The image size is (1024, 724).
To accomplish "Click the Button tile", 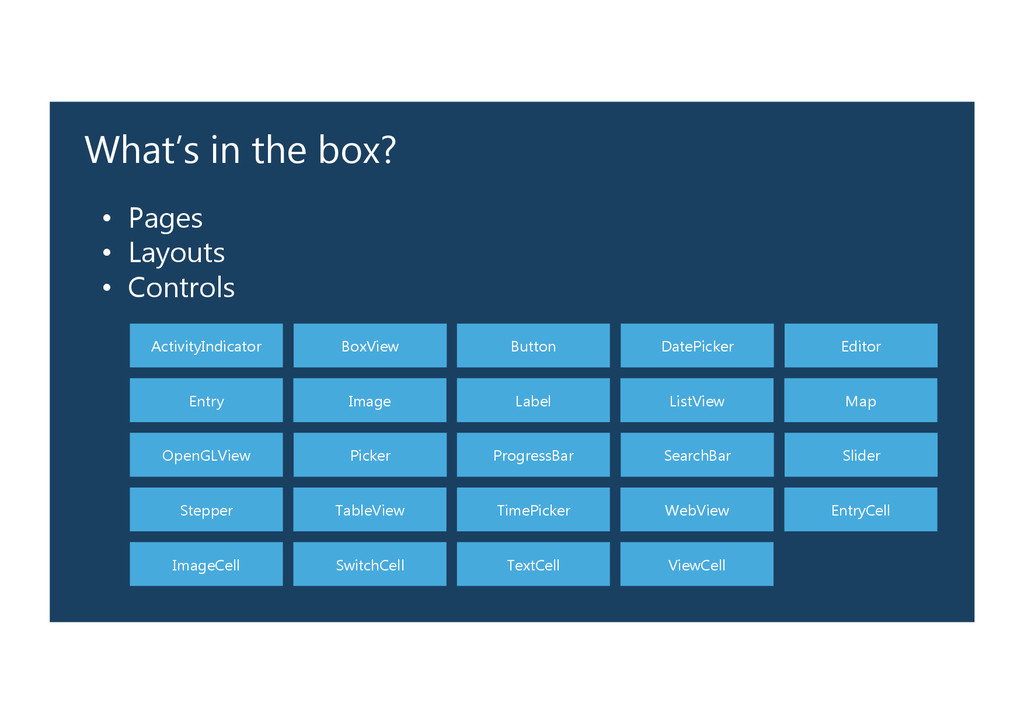I will (x=533, y=345).
